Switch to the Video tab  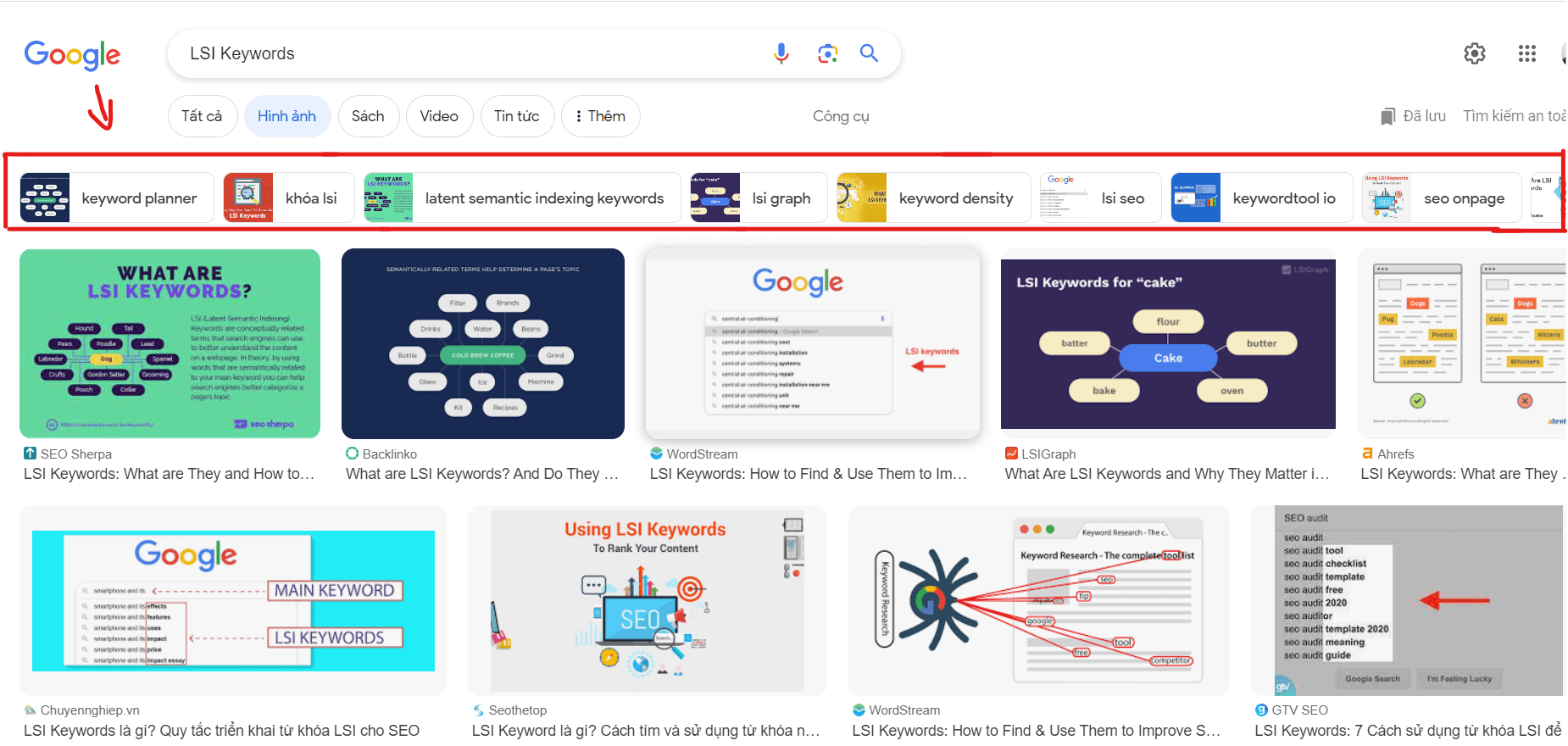439,116
